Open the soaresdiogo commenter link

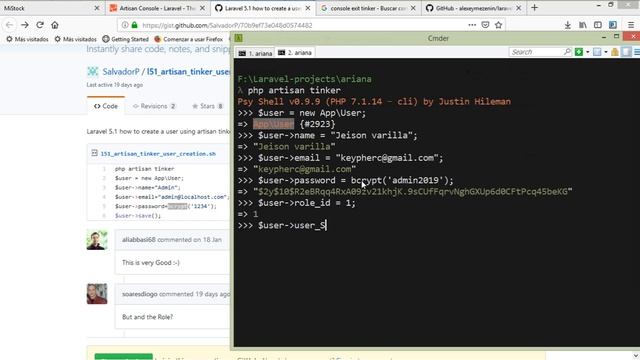pyautogui.click(x=140, y=294)
